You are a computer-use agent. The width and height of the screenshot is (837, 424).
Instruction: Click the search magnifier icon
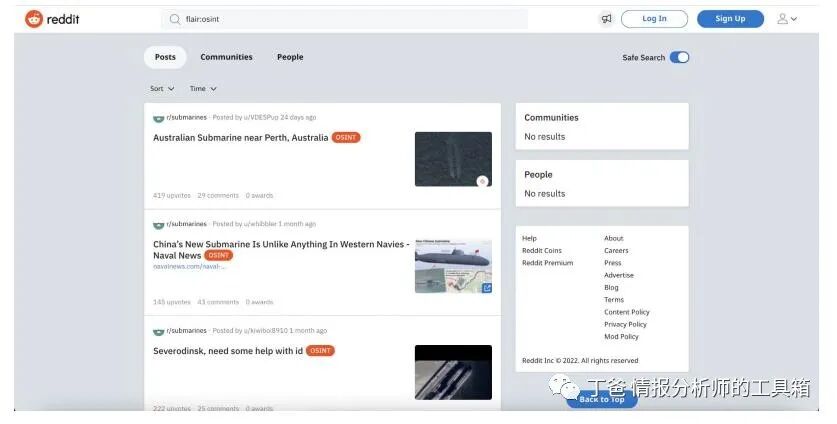click(x=175, y=19)
